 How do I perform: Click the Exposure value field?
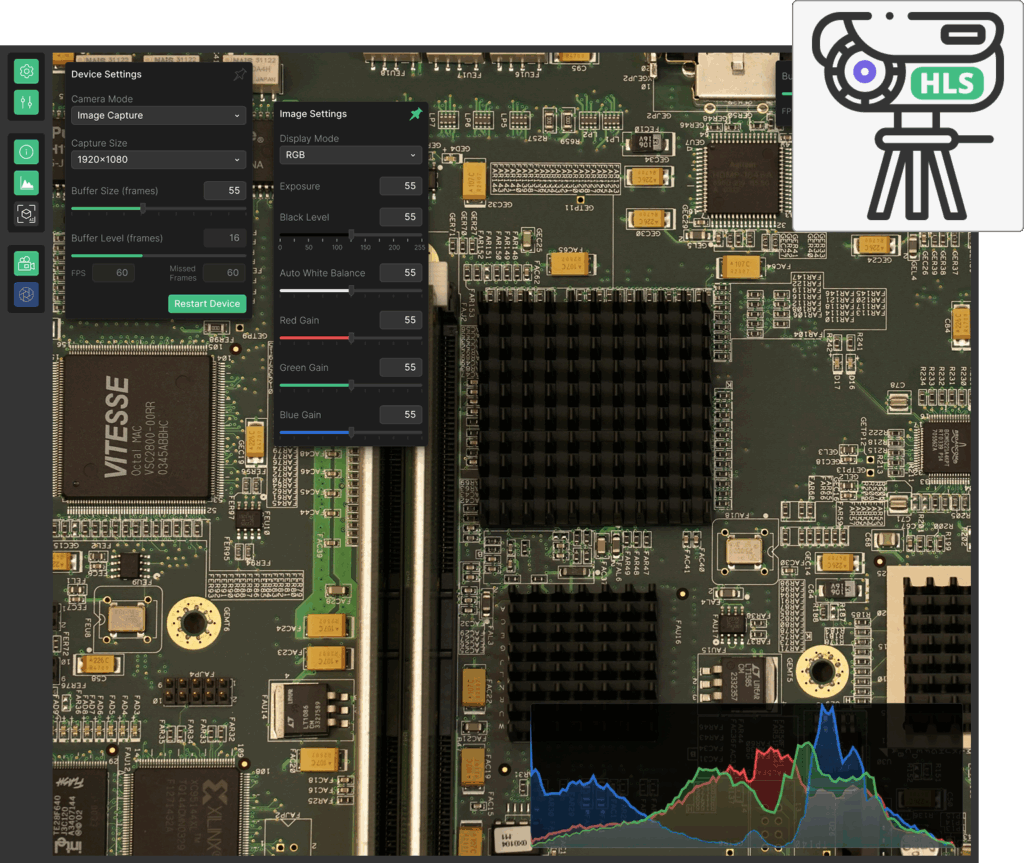pyautogui.click(x=400, y=186)
